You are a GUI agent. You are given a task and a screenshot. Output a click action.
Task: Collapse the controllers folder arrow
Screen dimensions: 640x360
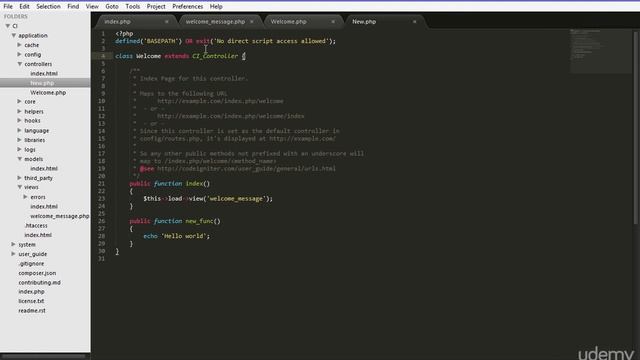19,64
